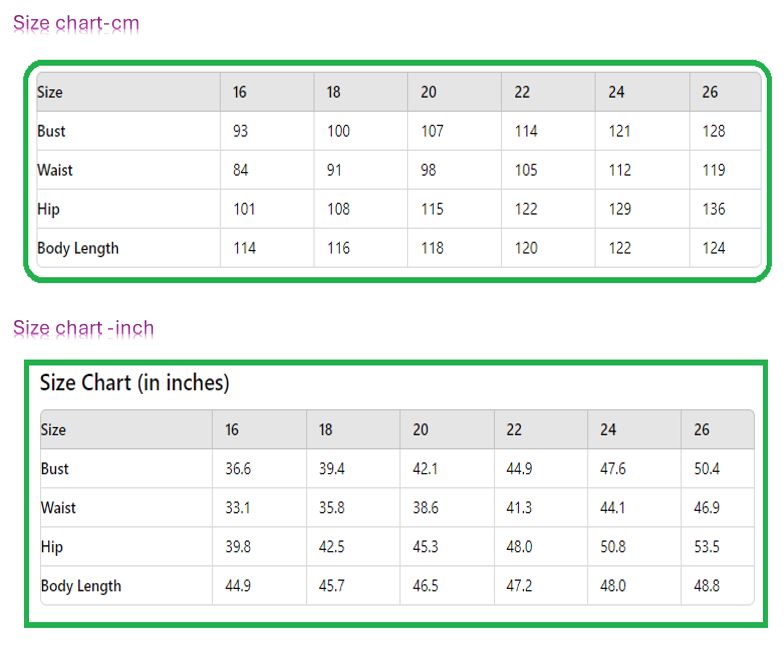Click Hip value 50.8 in inches table

click(613, 546)
